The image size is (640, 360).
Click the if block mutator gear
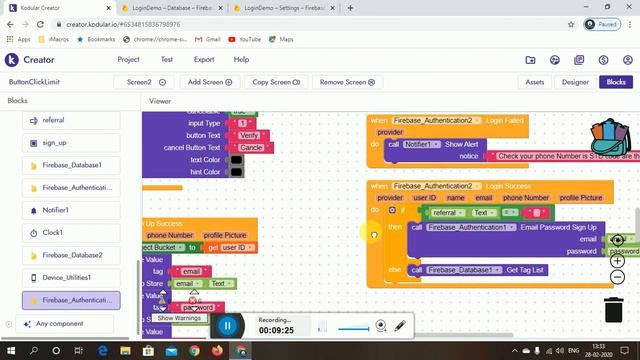coord(392,210)
